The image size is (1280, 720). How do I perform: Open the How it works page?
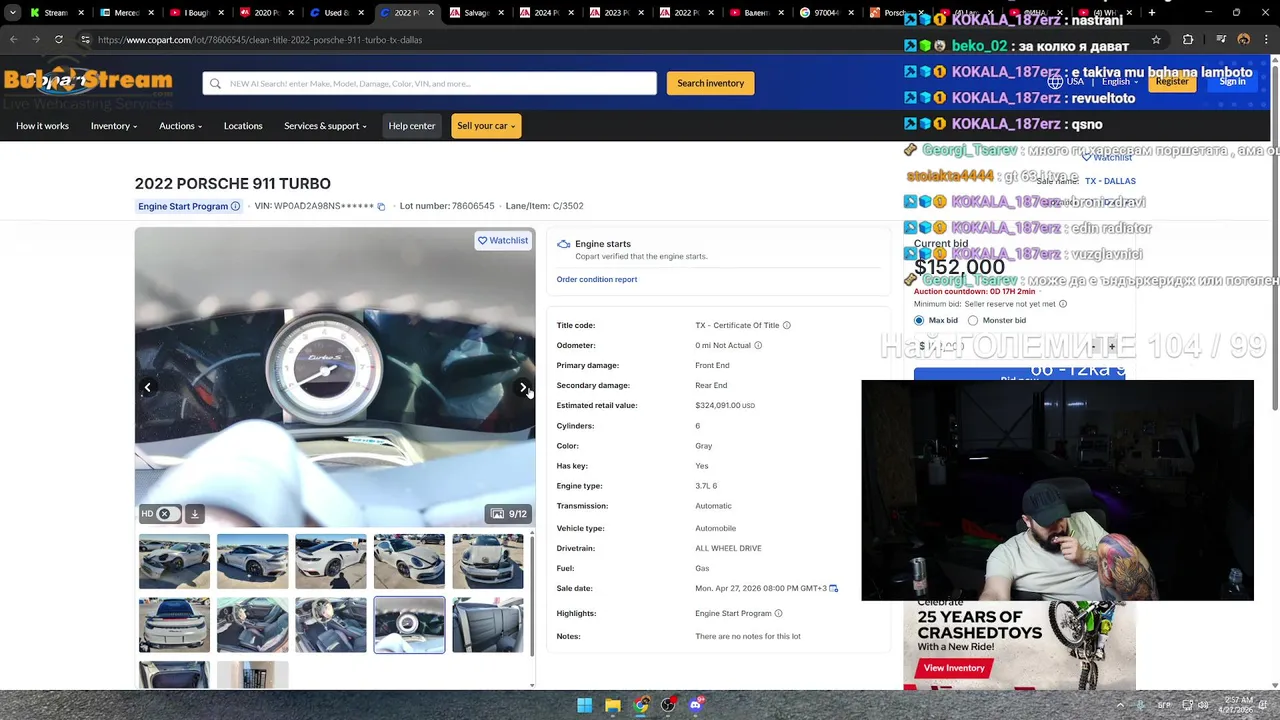coord(42,126)
